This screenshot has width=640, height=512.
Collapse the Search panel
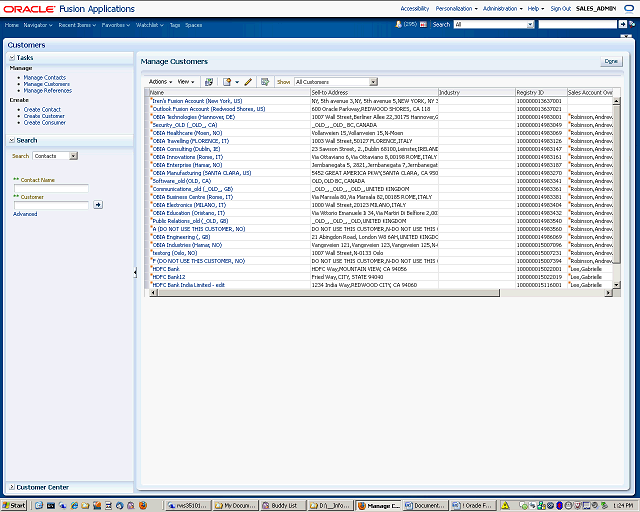pyautogui.click(x=12, y=140)
